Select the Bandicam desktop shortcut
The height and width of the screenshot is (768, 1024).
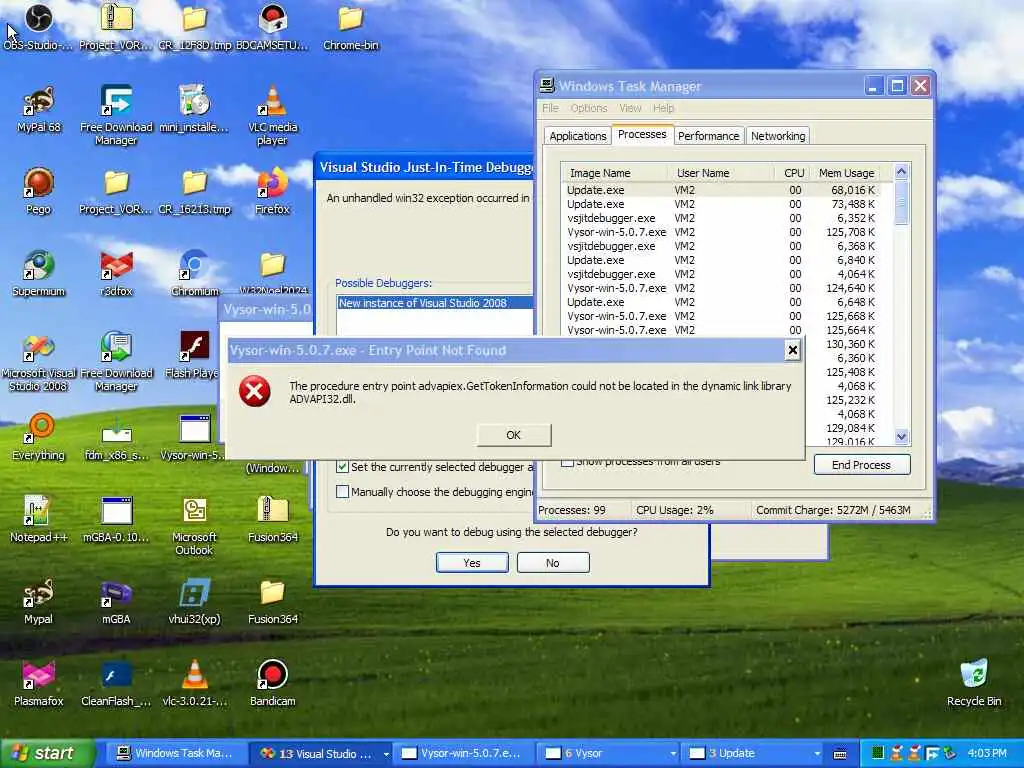272,684
